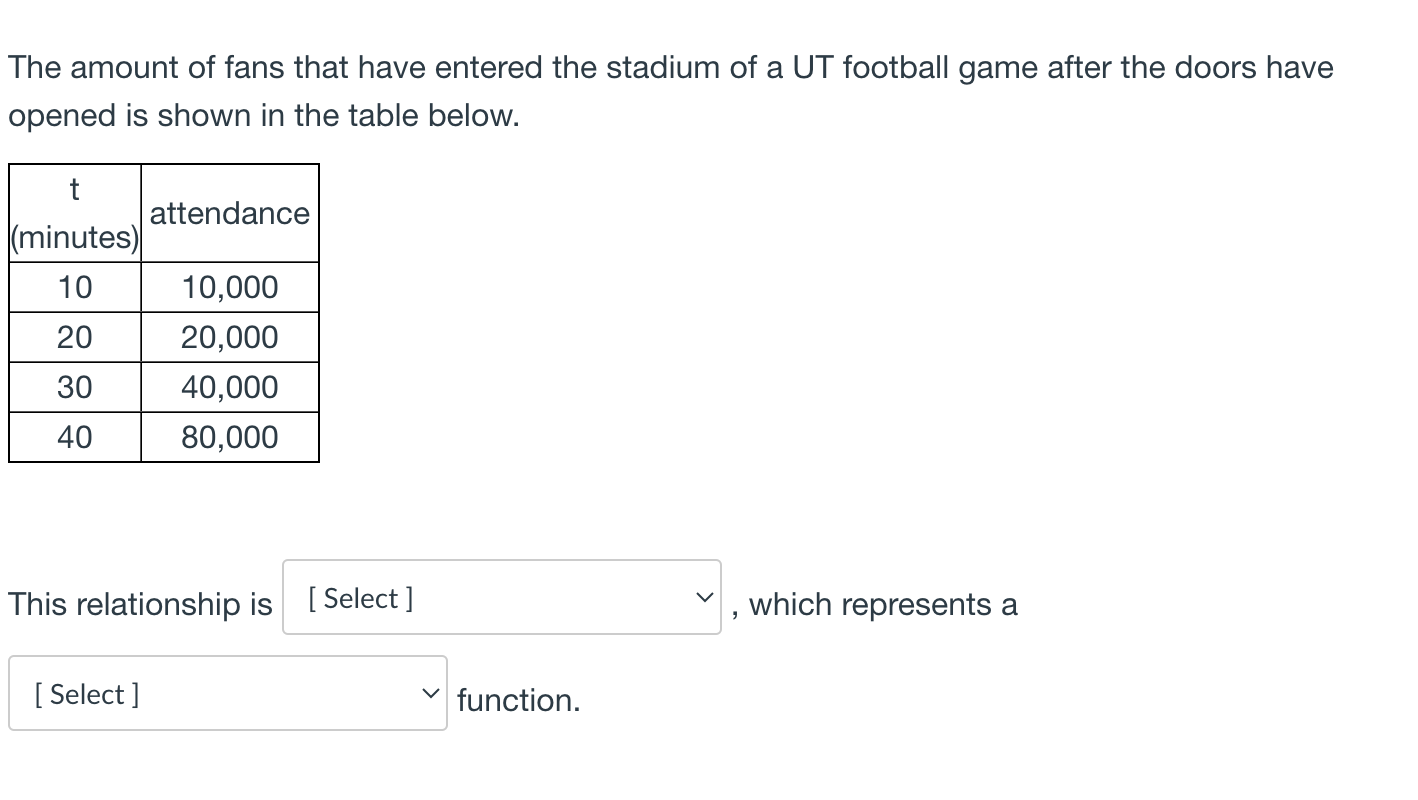Open the first [Select] dropdown after 'This relationship is'
Viewport: 1418px width, 800px height.
(x=500, y=598)
